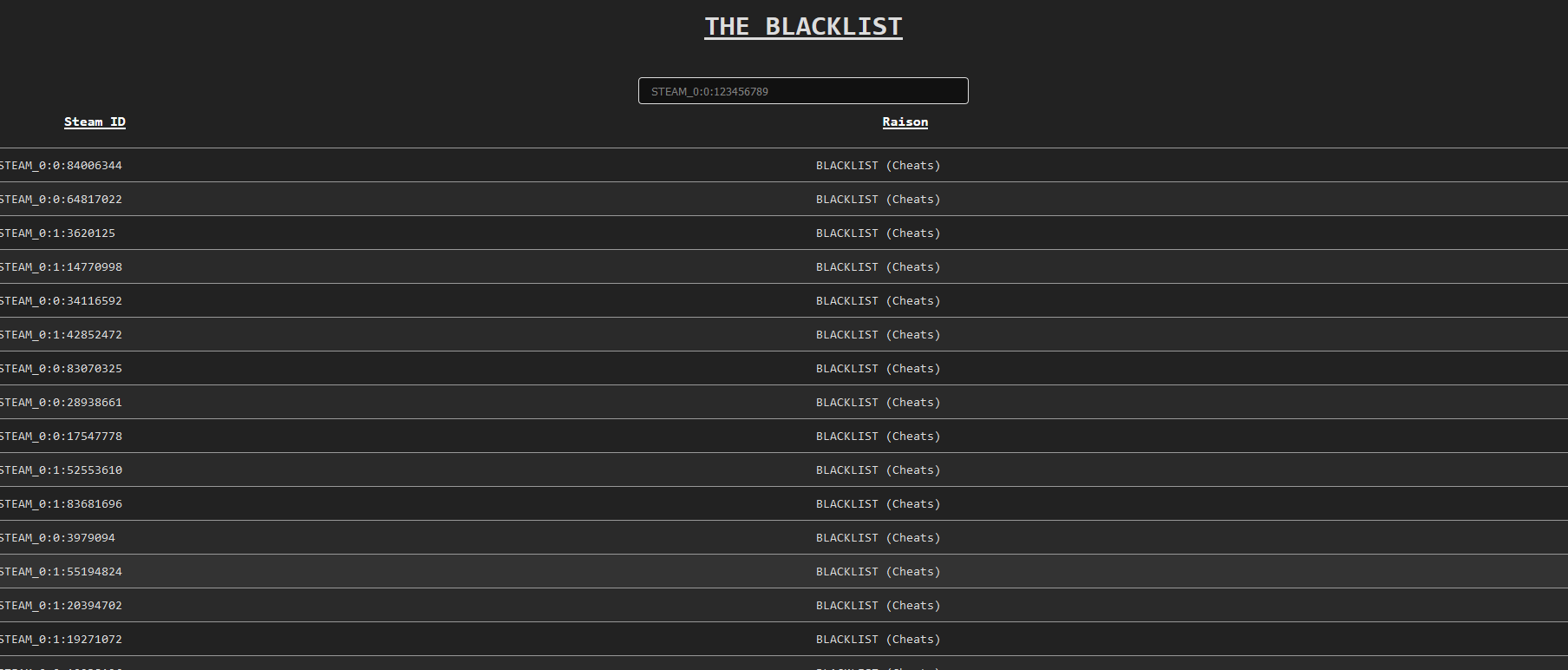Select row STEAM_0:0:84006344
Image resolution: width=1568 pixels, height=670 pixels.
784,165
